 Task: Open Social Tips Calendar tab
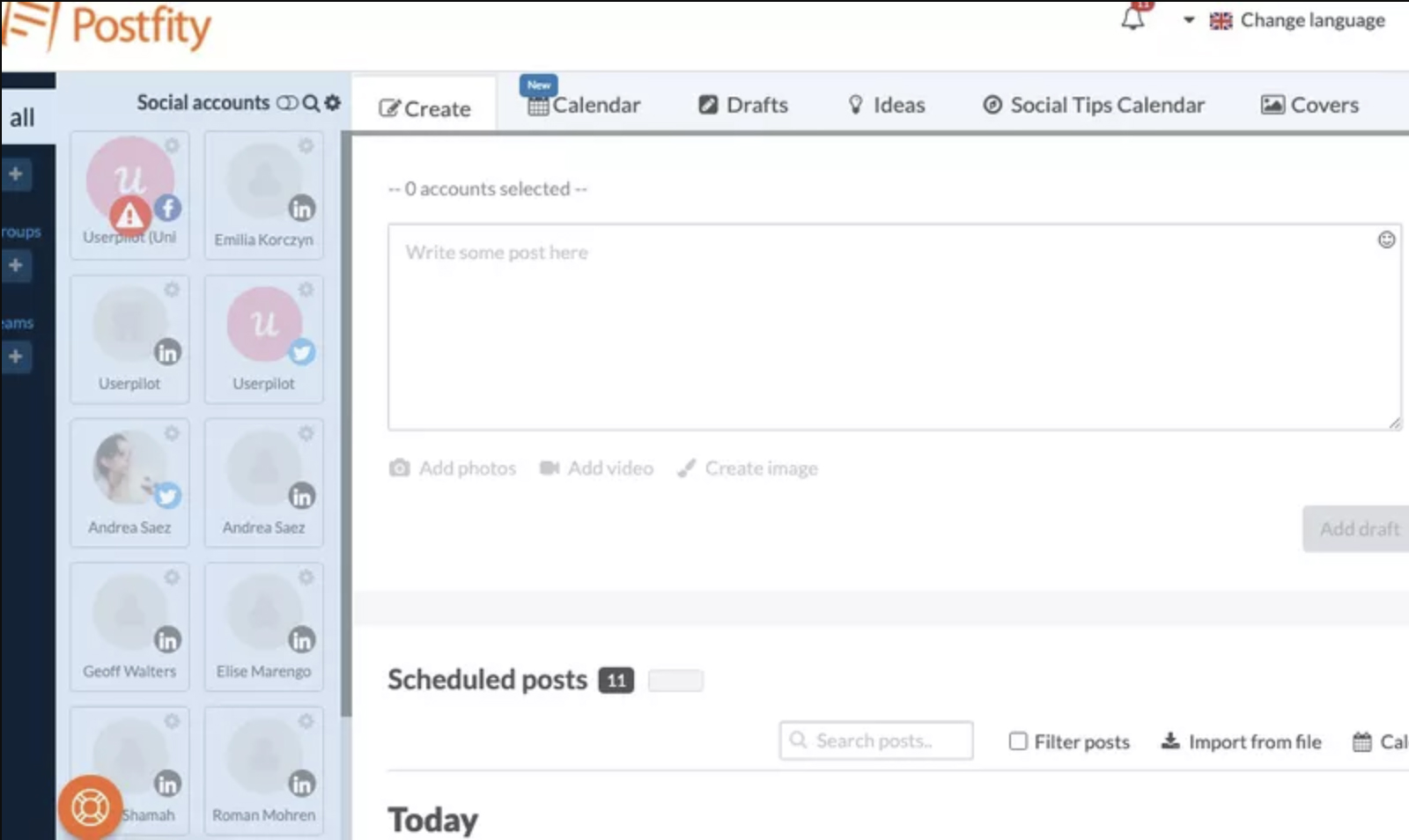pos(1094,105)
